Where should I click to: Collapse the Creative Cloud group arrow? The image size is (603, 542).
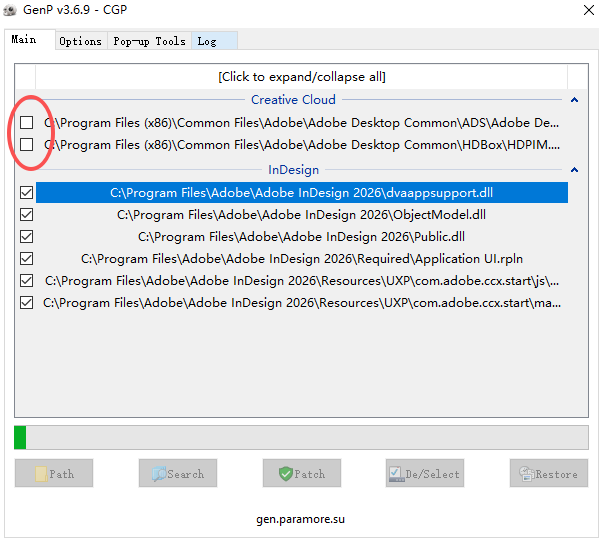tap(574, 100)
